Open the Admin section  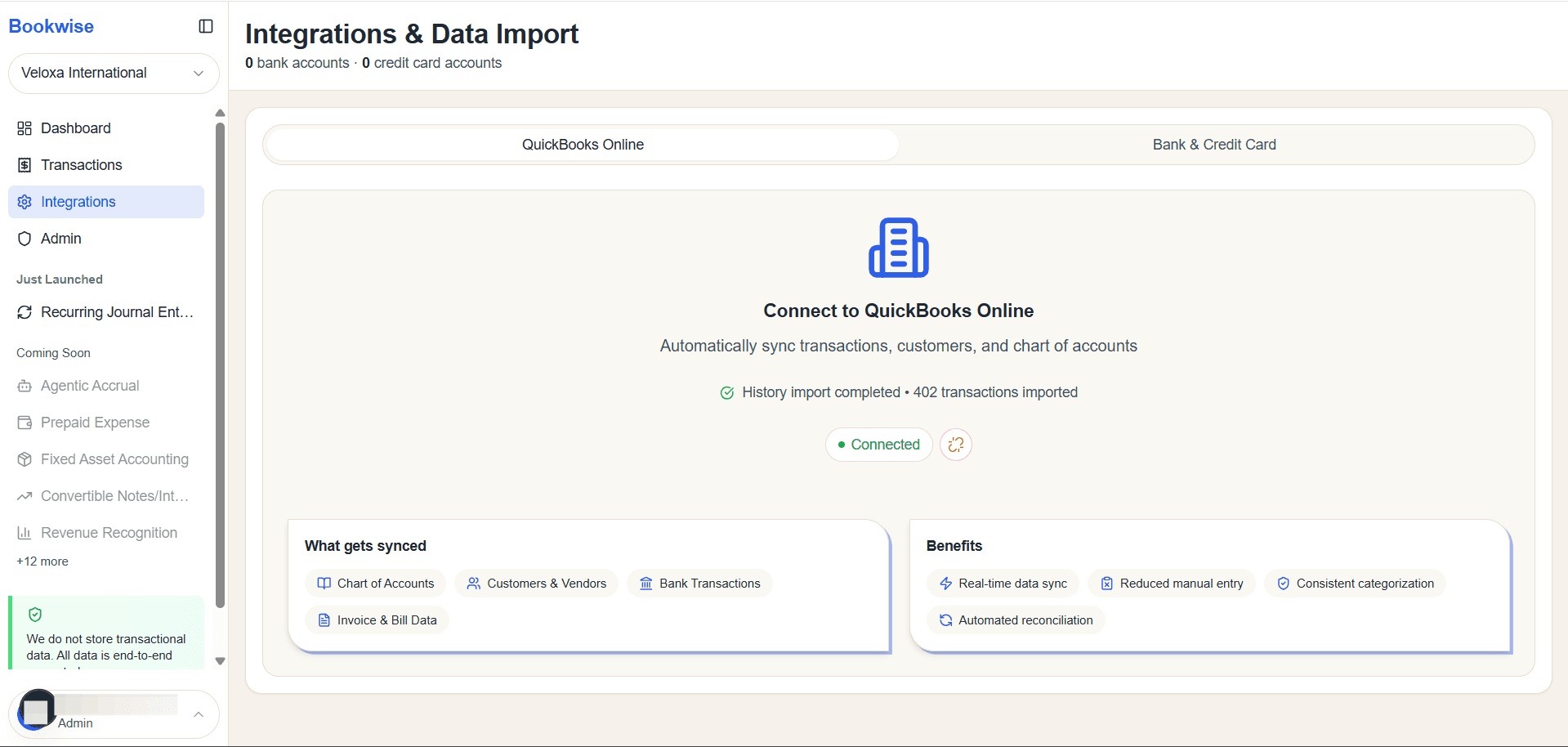106,239
